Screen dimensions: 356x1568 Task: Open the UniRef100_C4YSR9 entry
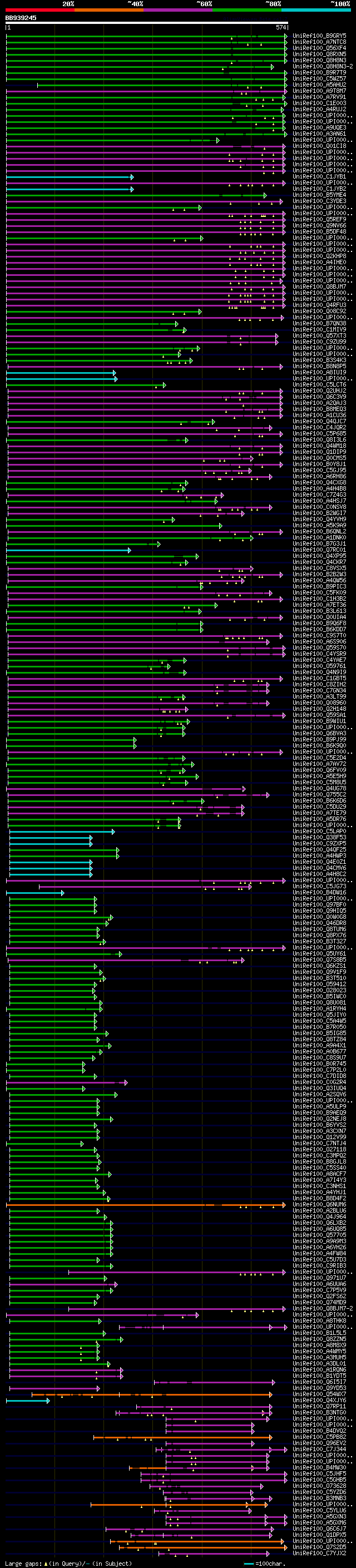click(x=319, y=654)
